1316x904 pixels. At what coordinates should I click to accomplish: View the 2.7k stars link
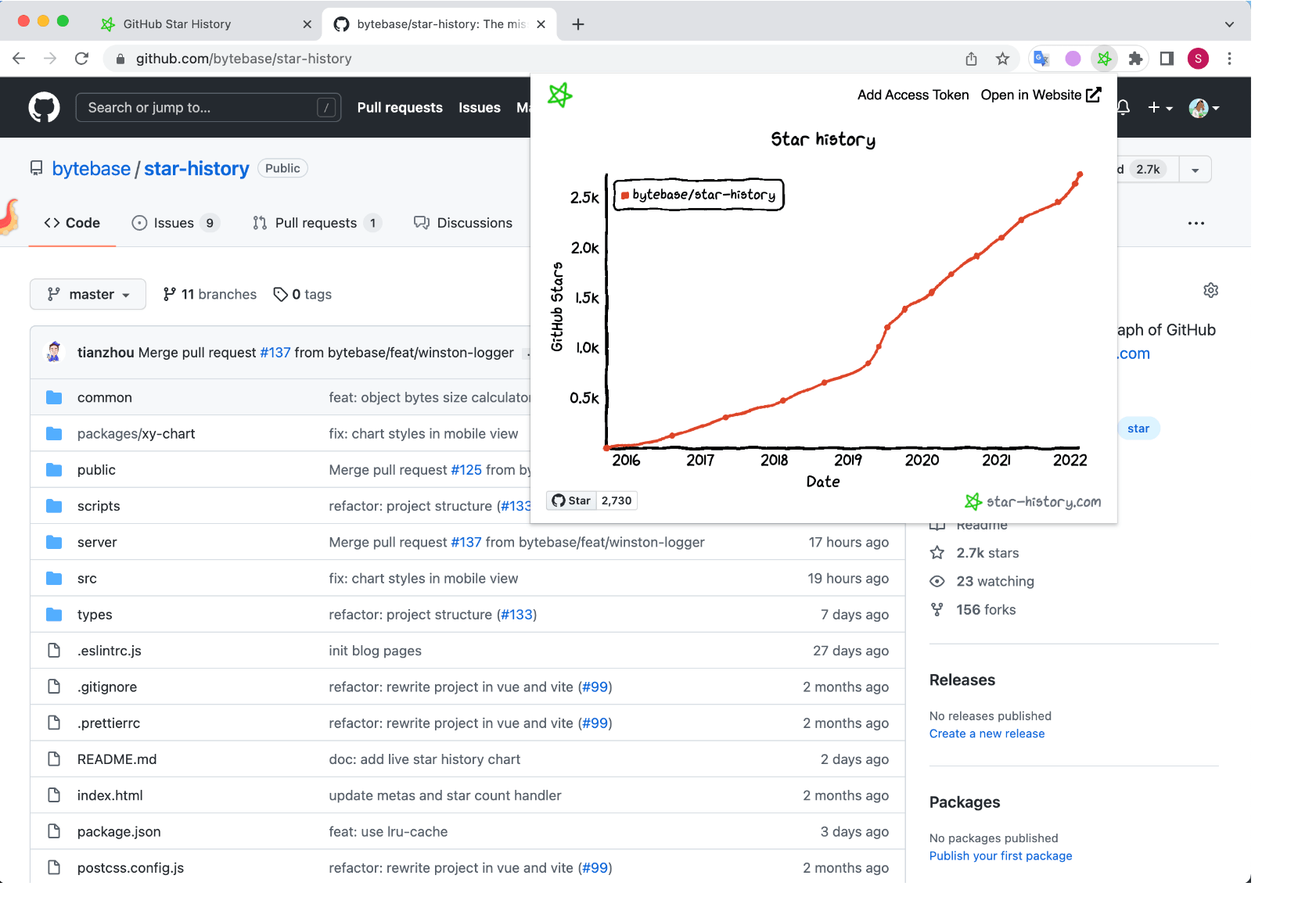974,553
